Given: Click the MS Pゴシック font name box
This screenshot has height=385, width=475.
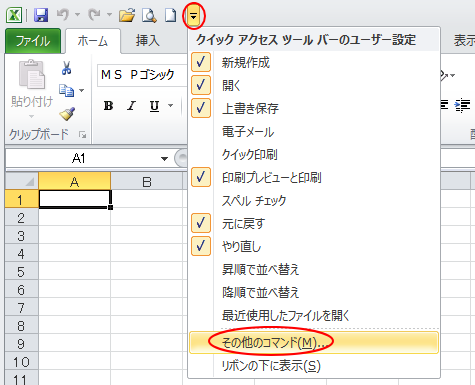Looking at the screenshot, I should tap(142, 75).
